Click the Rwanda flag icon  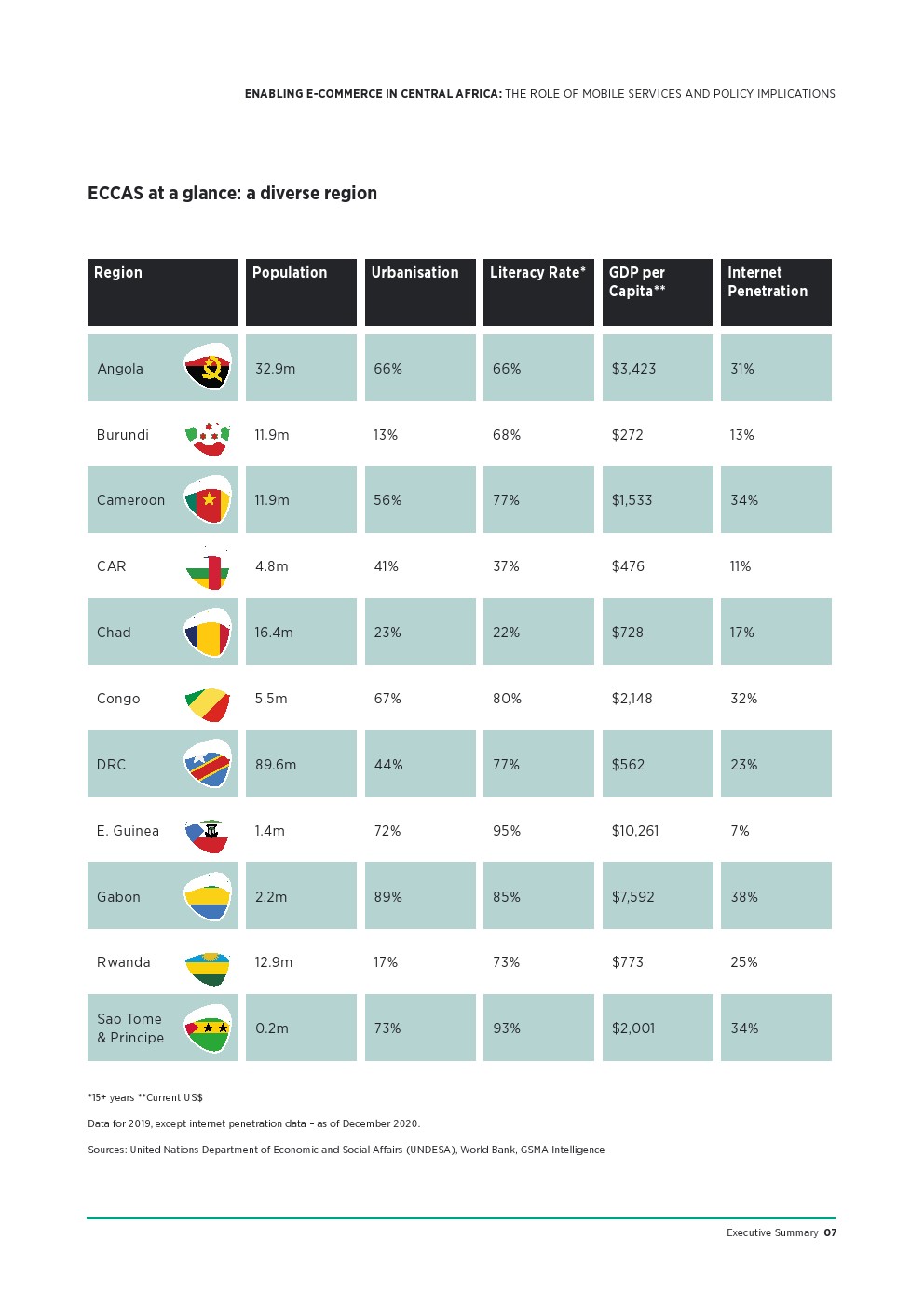tap(207, 968)
